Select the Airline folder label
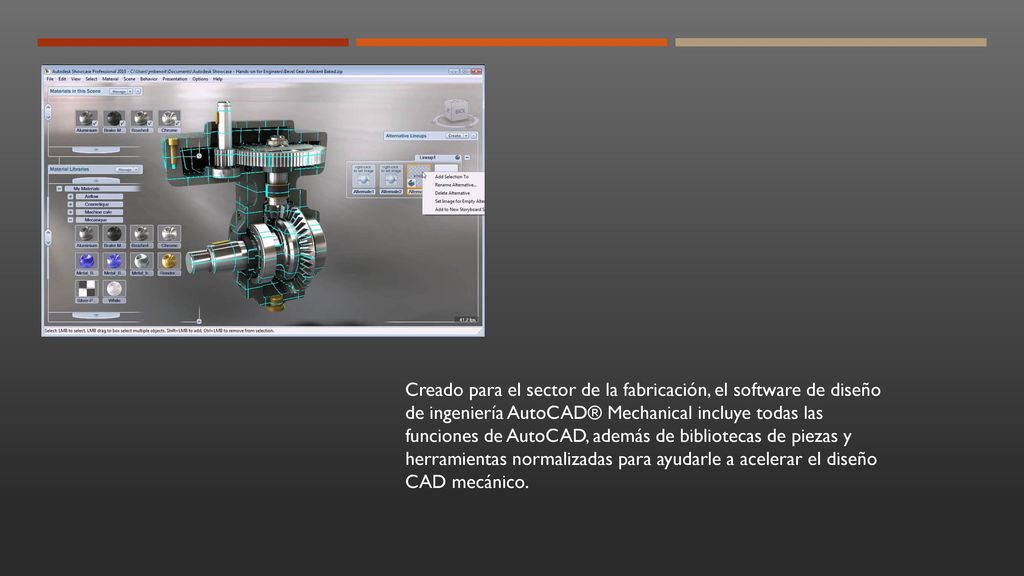1024x576 pixels. pos(91,197)
